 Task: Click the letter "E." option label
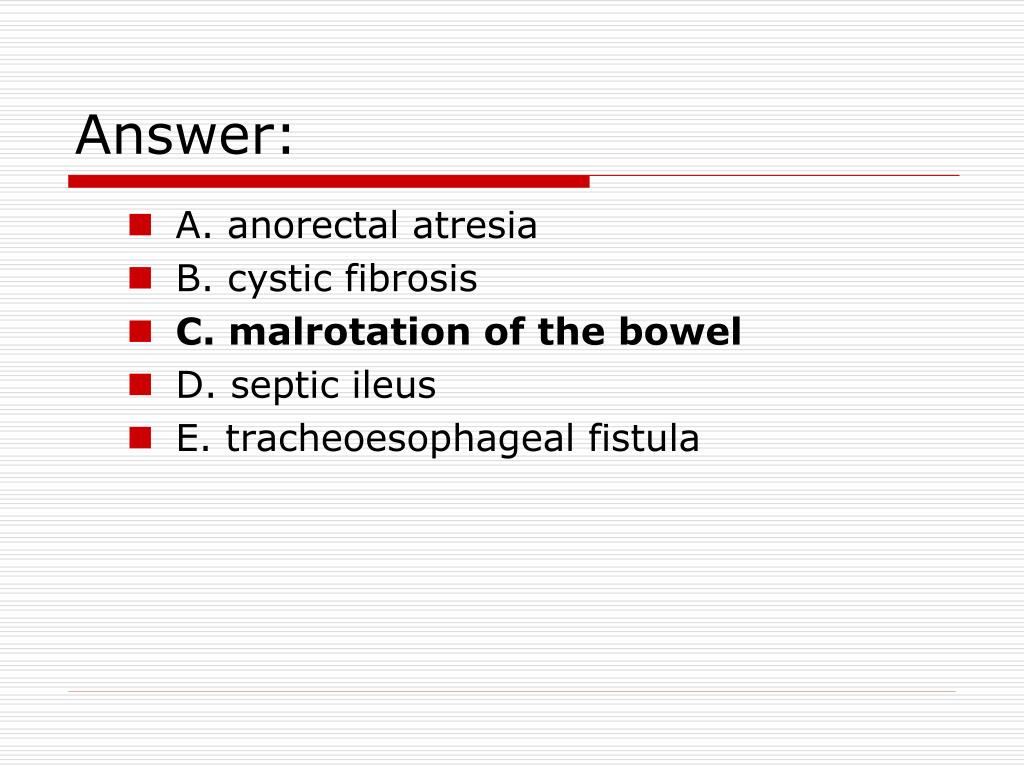point(193,438)
